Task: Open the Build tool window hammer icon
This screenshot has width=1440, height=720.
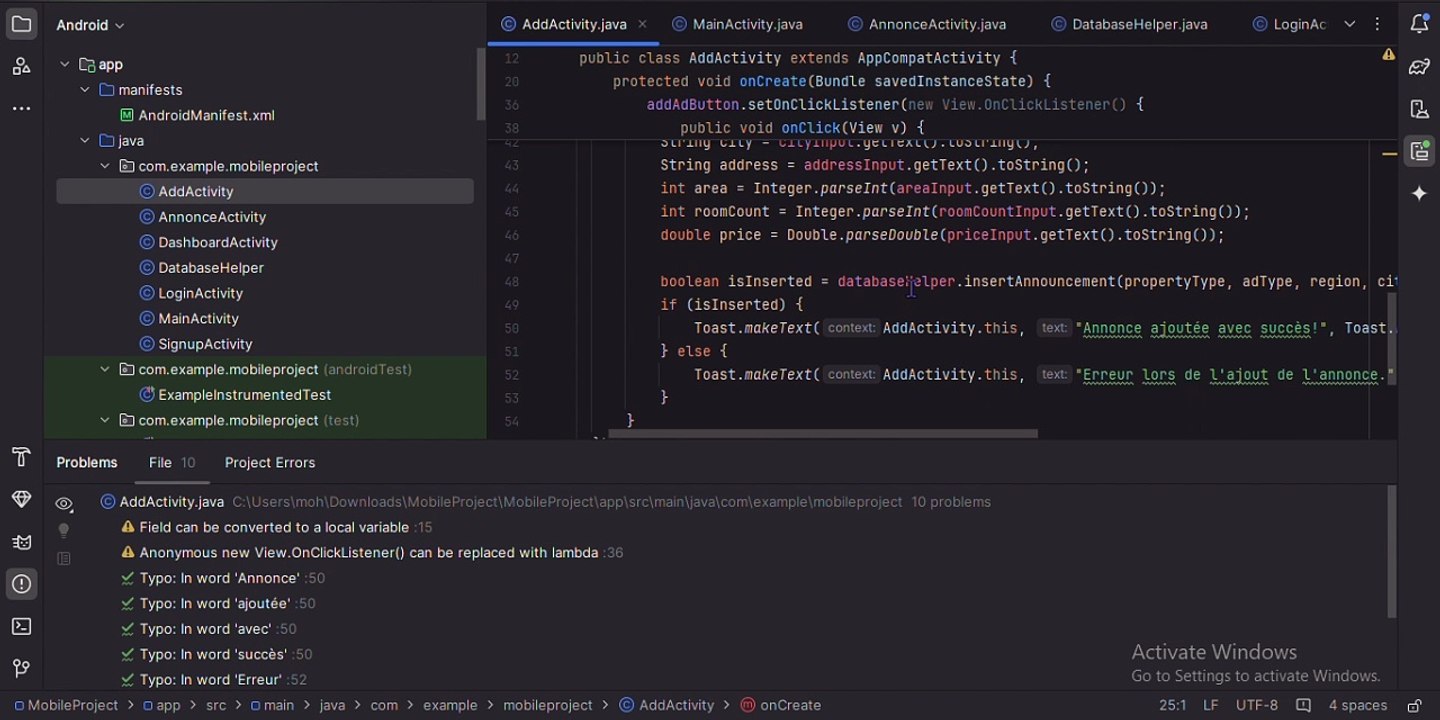Action: [x=21, y=458]
